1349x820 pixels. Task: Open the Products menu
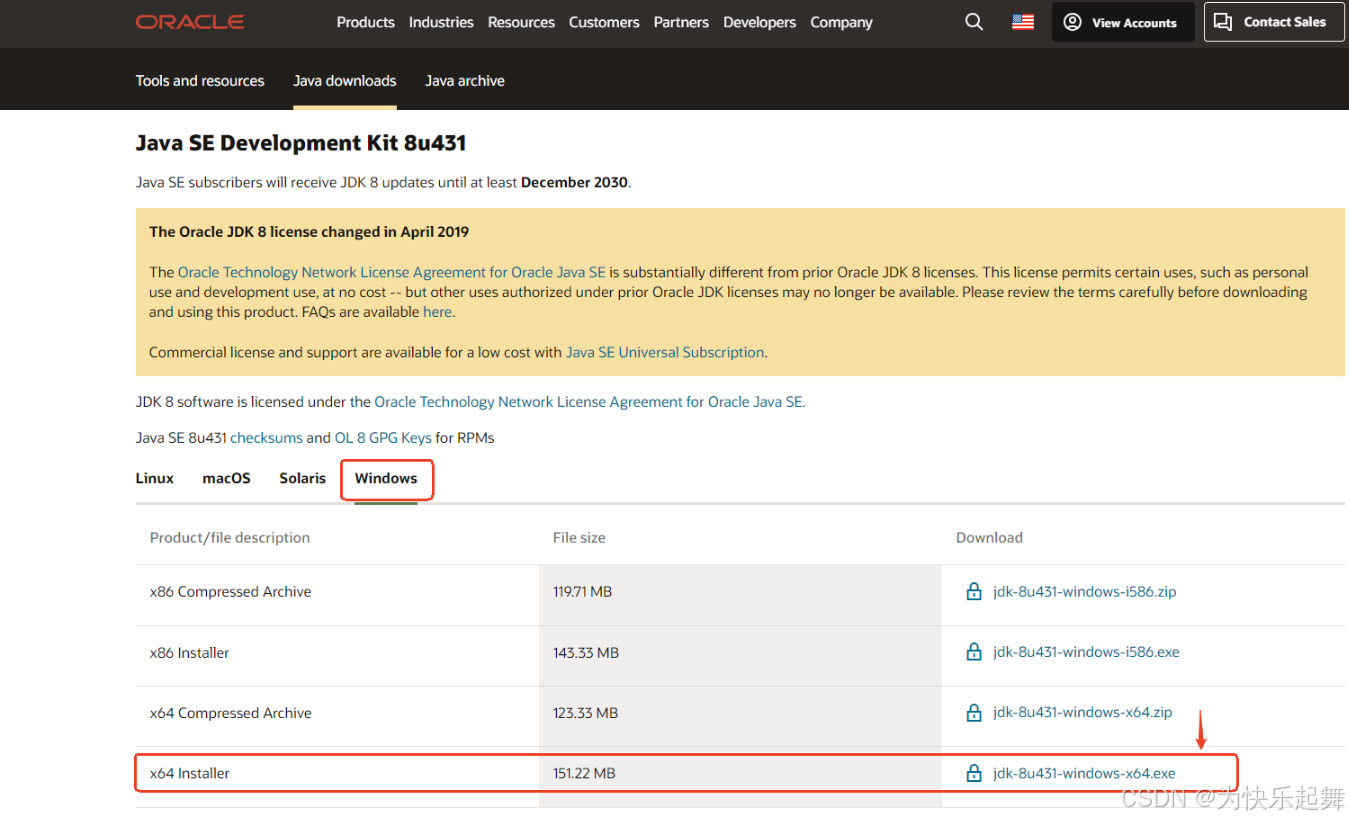(366, 22)
